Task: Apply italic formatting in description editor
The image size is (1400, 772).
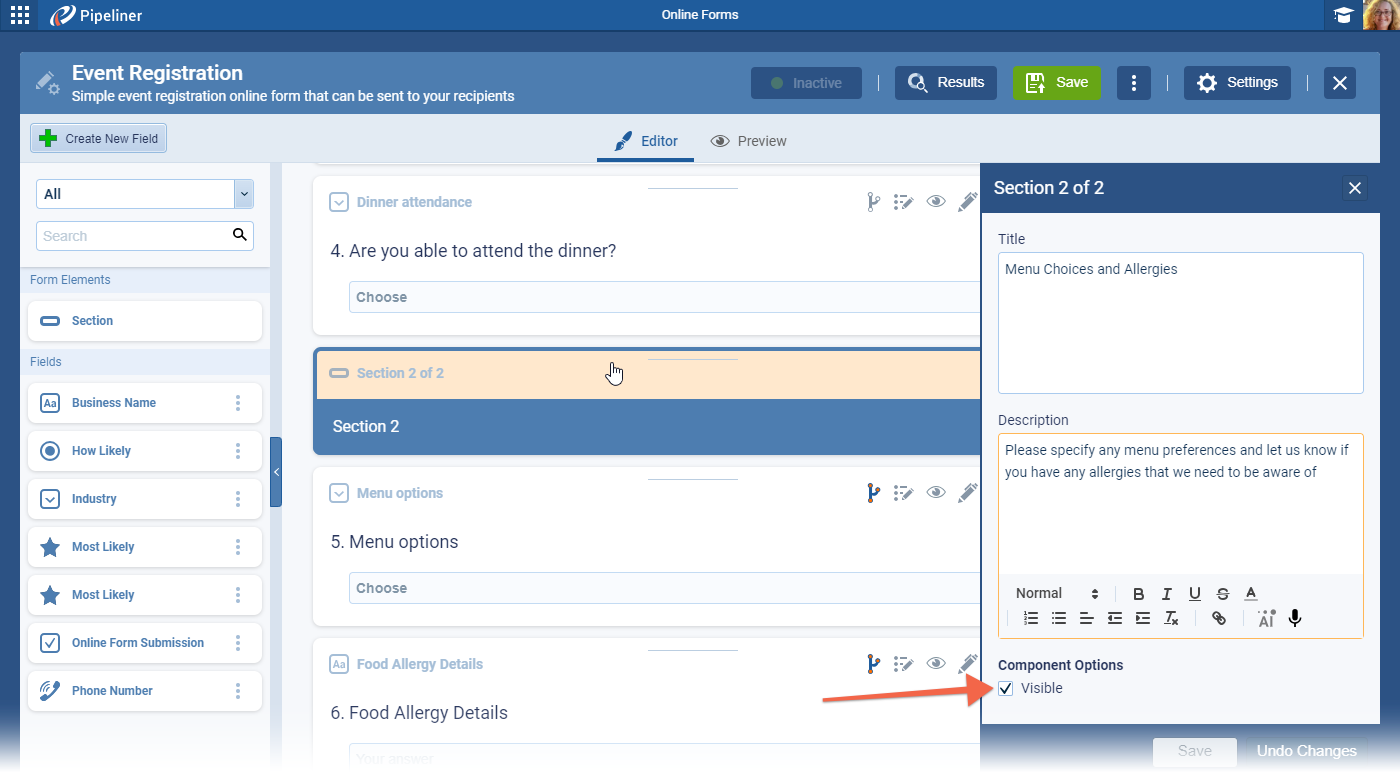Action: [x=1166, y=594]
